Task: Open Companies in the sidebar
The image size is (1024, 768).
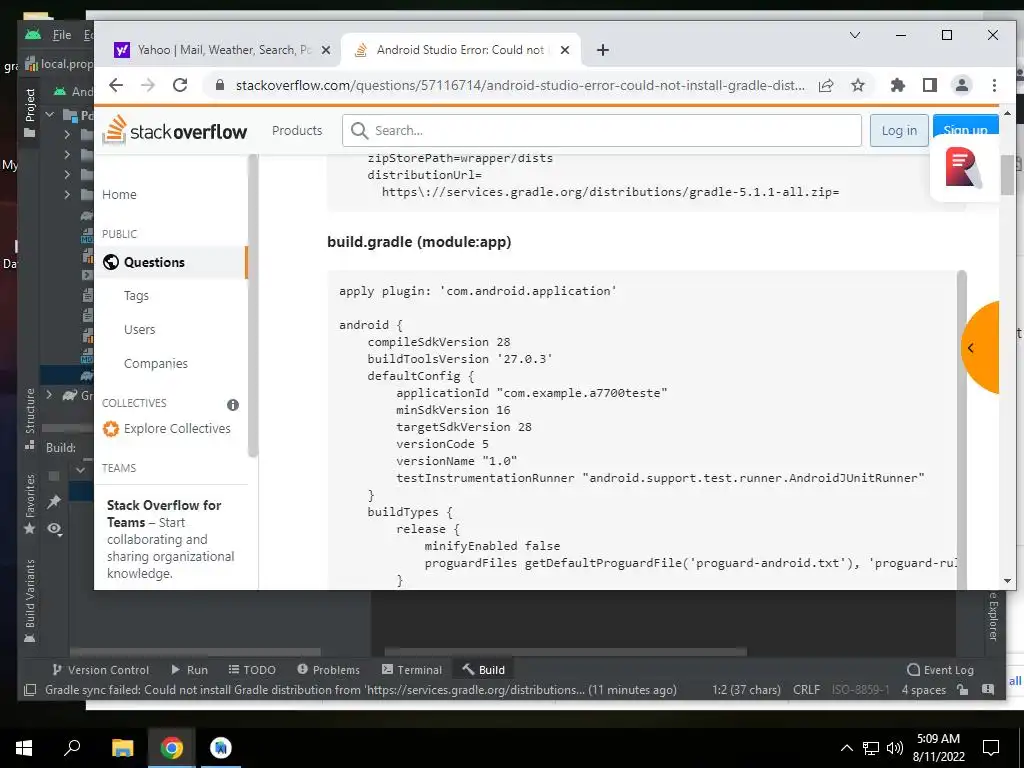Action: 156,364
